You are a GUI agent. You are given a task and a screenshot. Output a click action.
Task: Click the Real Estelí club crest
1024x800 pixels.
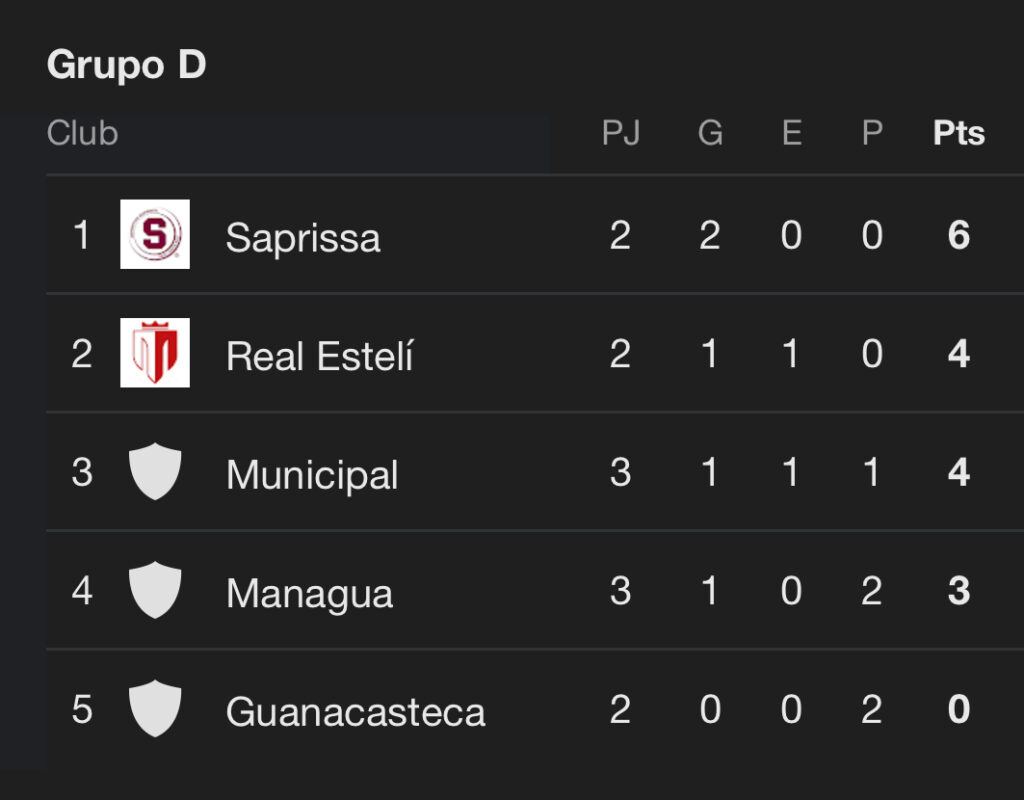pyautogui.click(x=155, y=353)
